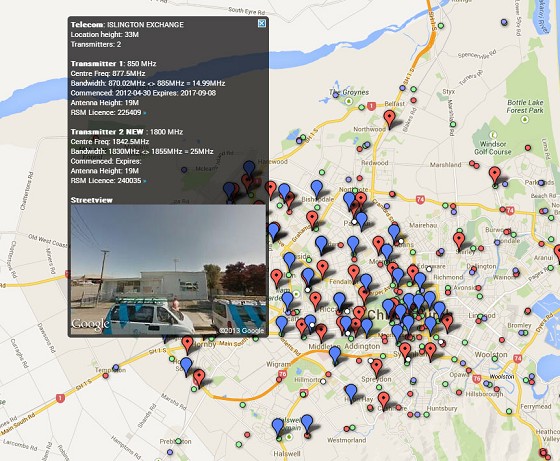Image resolution: width=560 pixels, height=461 pixels.
Task: Click the green dot at Ferrymead
Action: (509, 411)
